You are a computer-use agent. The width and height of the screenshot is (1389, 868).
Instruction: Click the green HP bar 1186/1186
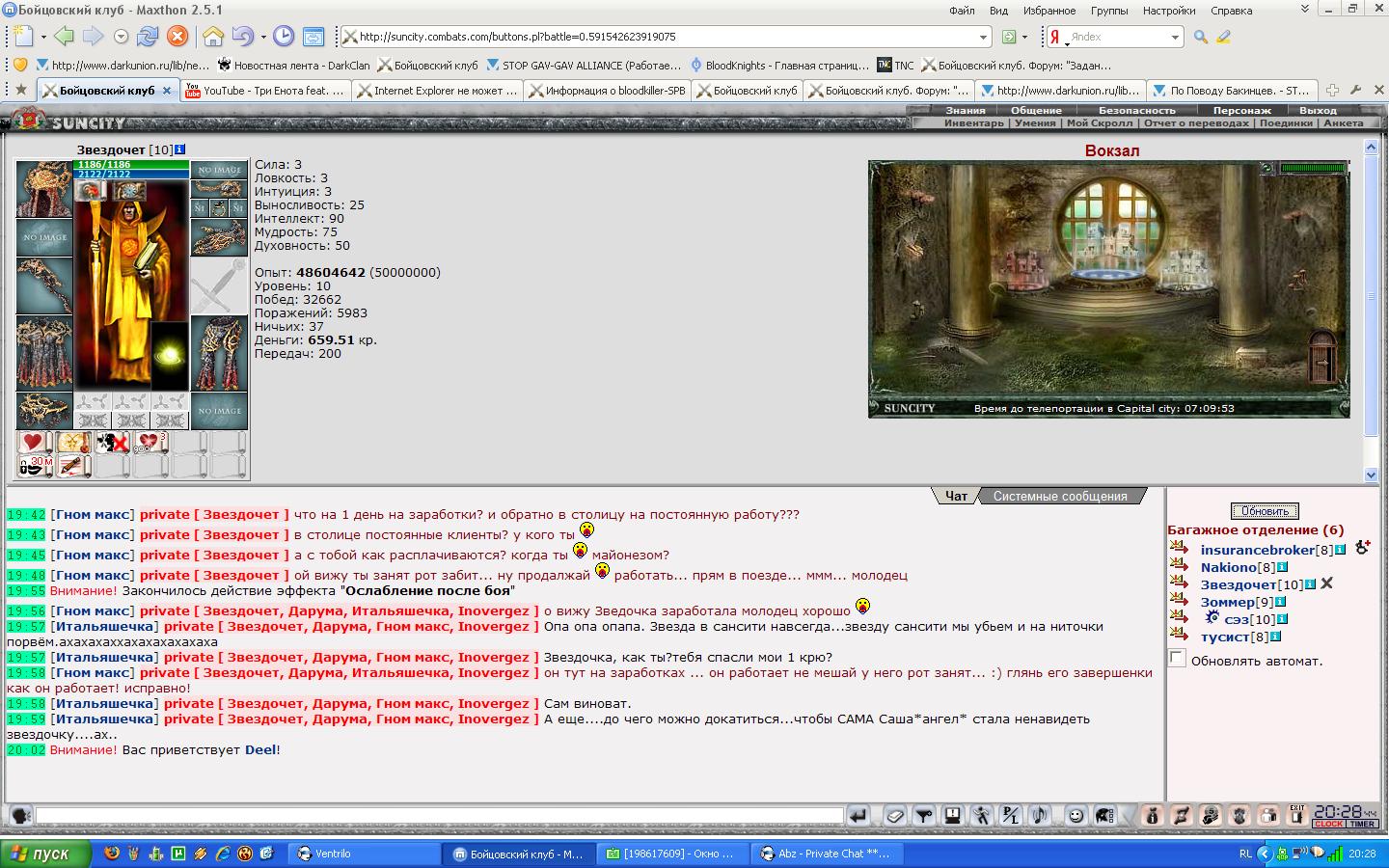pyautogui.click(x=131, y=165)
